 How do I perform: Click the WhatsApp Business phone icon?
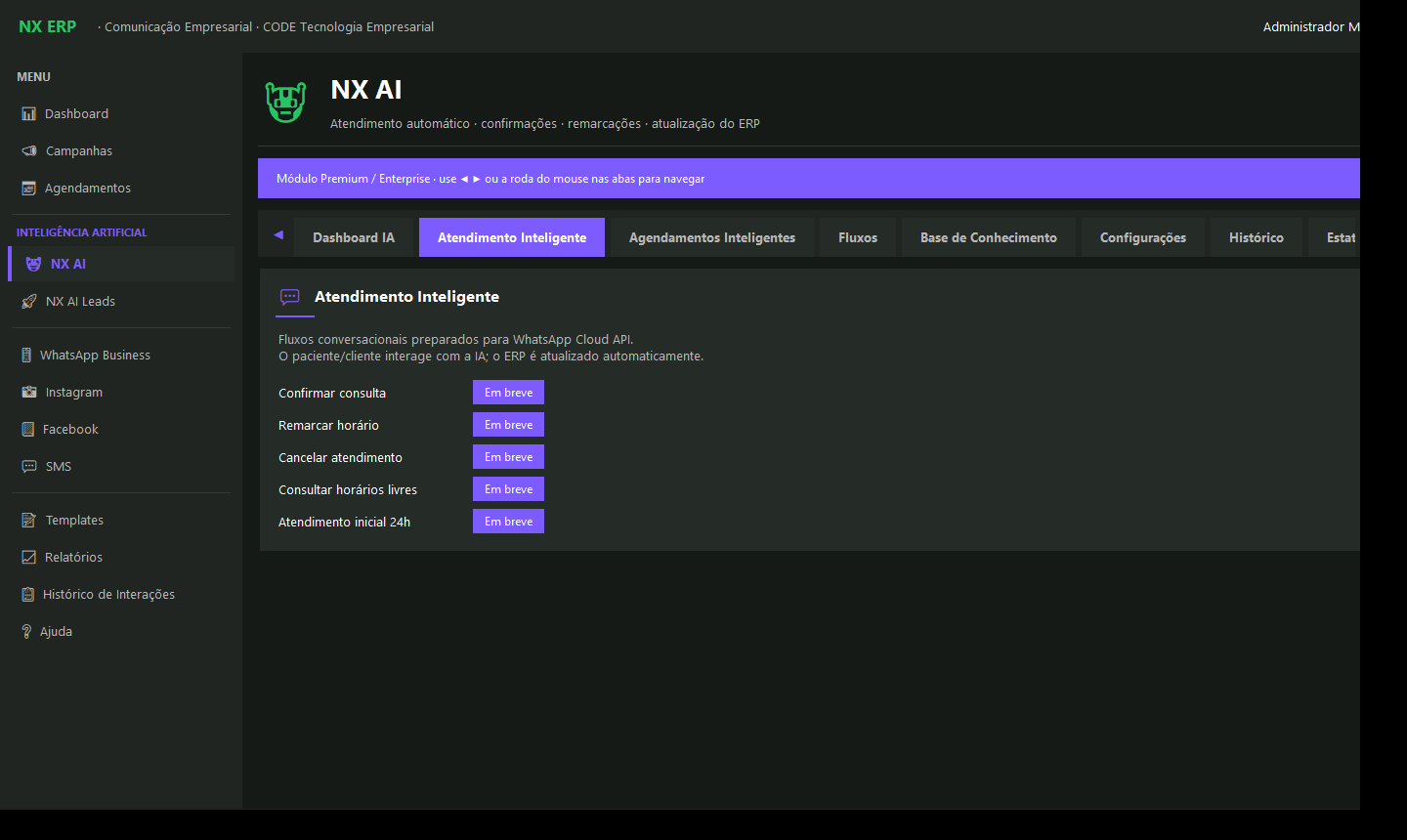[x=26, y=356]
